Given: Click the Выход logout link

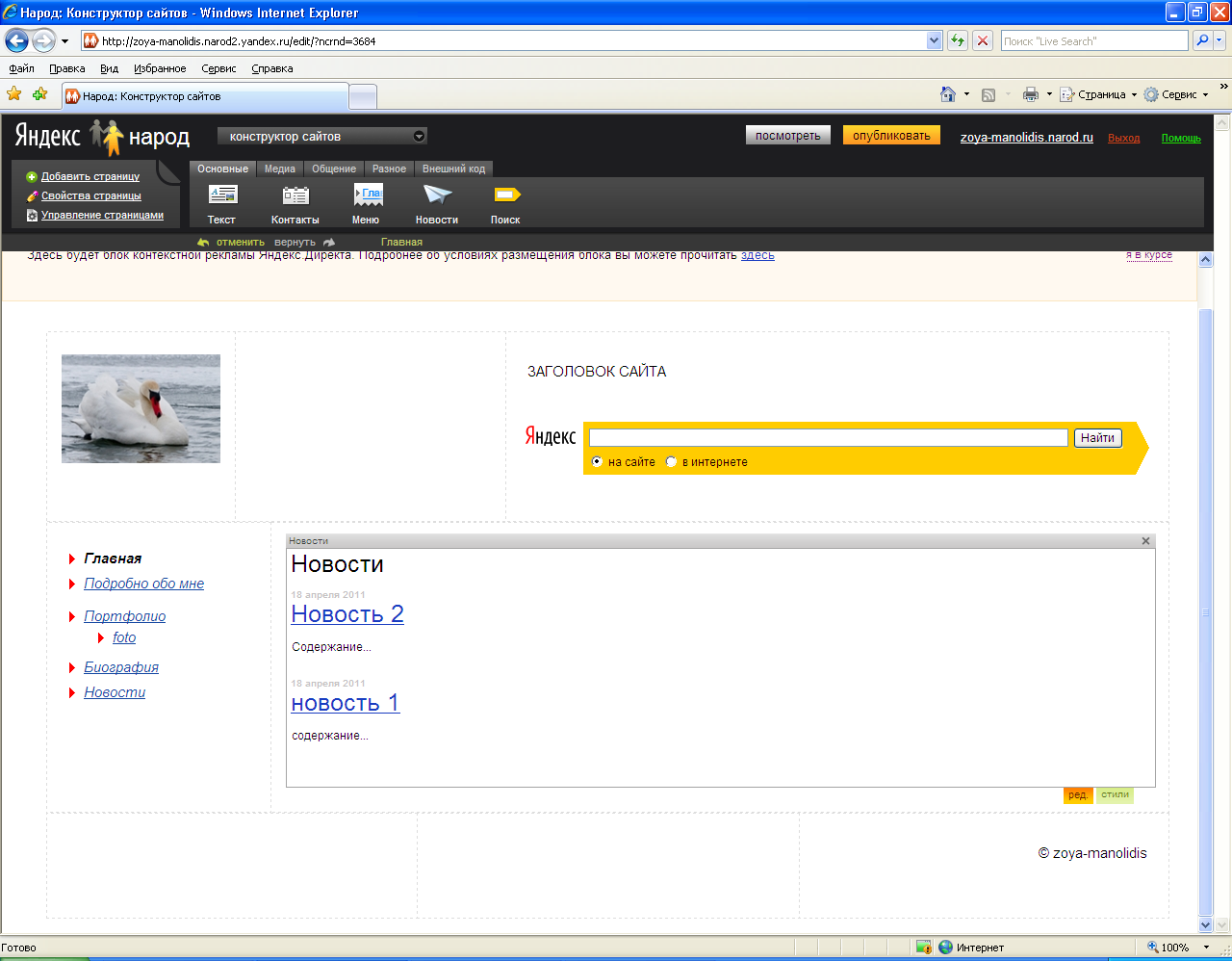Looking at the screenshot, I should 1123,138.
